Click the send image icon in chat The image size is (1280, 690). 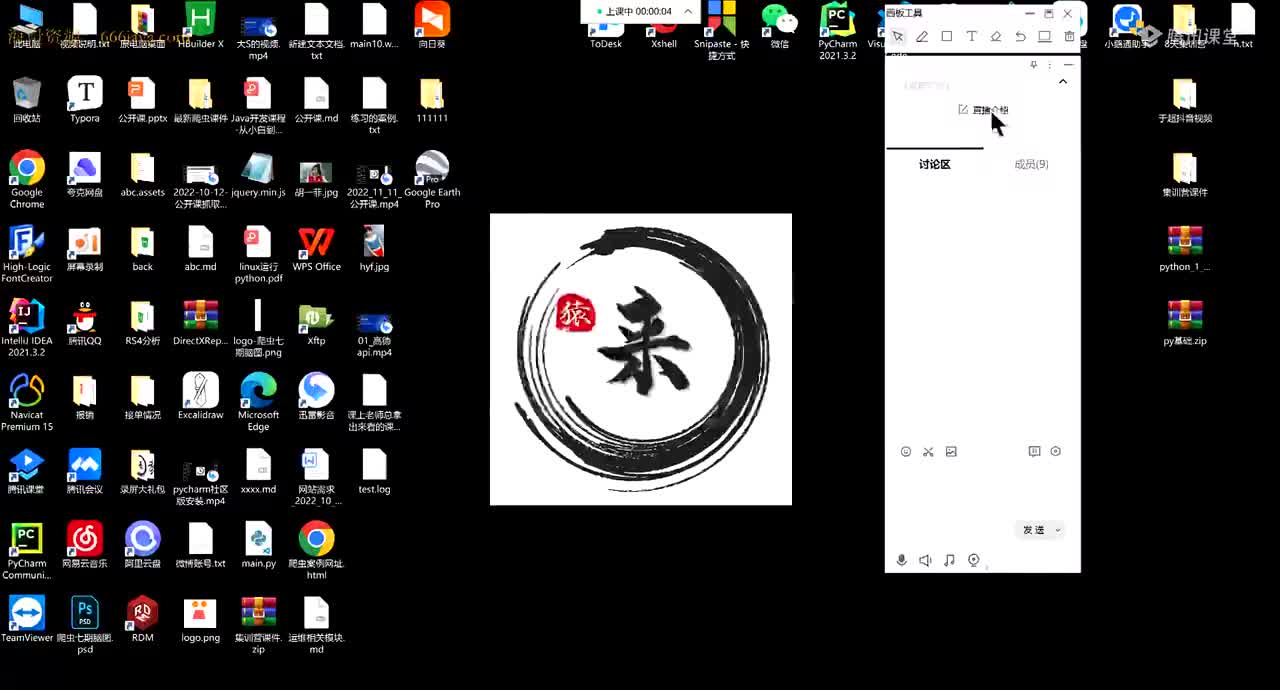(951, 452)
